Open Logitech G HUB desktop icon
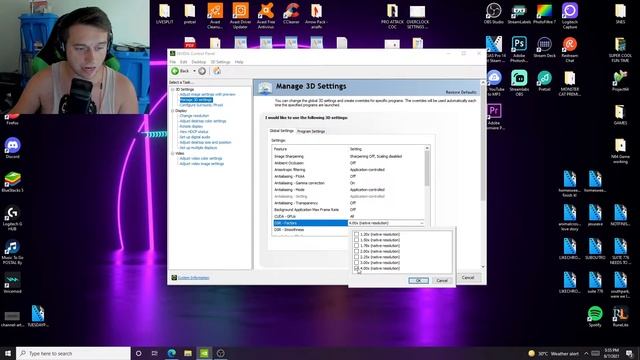Screen dimensions: 640x360 tap(12, 218)
